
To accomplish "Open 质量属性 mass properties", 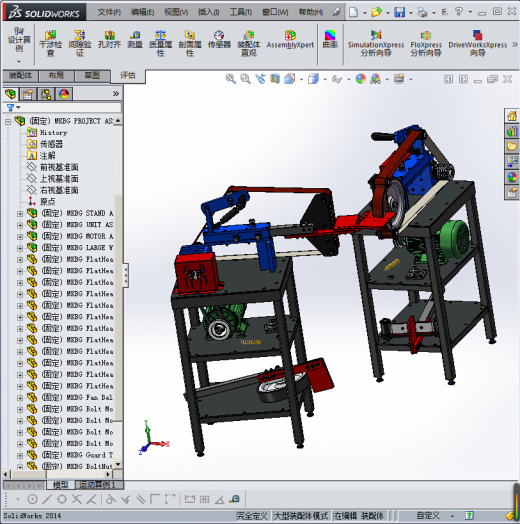I will coord(160,43).
